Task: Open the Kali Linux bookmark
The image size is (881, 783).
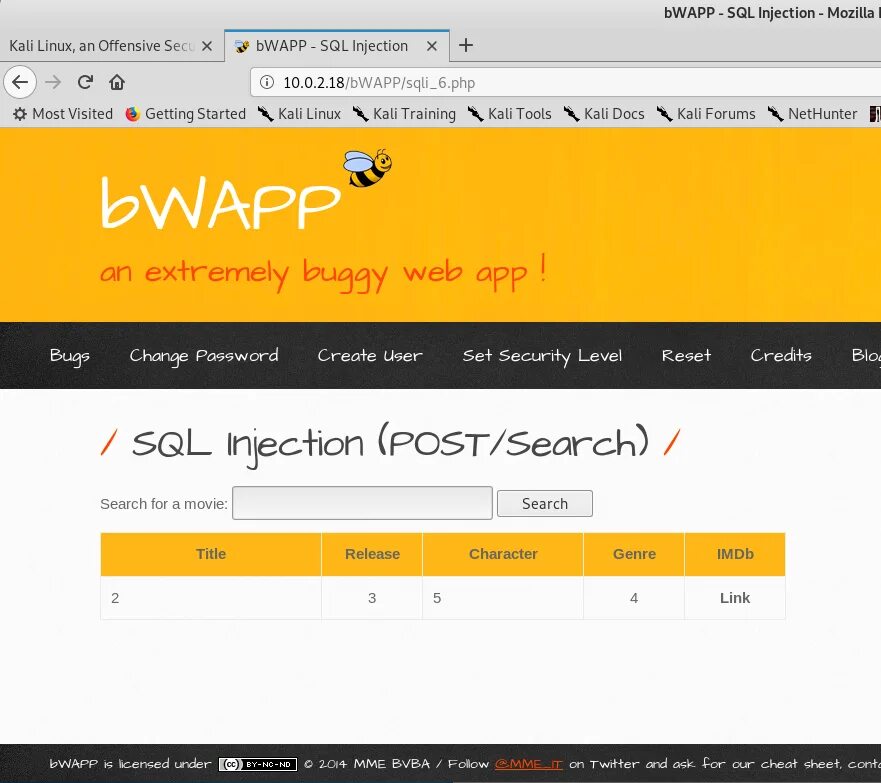Action: 299,114
